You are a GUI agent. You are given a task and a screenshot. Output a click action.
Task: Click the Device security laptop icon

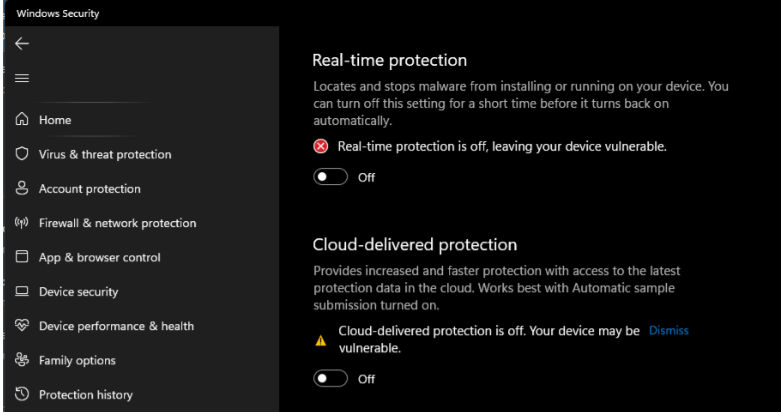coord(22,292)
